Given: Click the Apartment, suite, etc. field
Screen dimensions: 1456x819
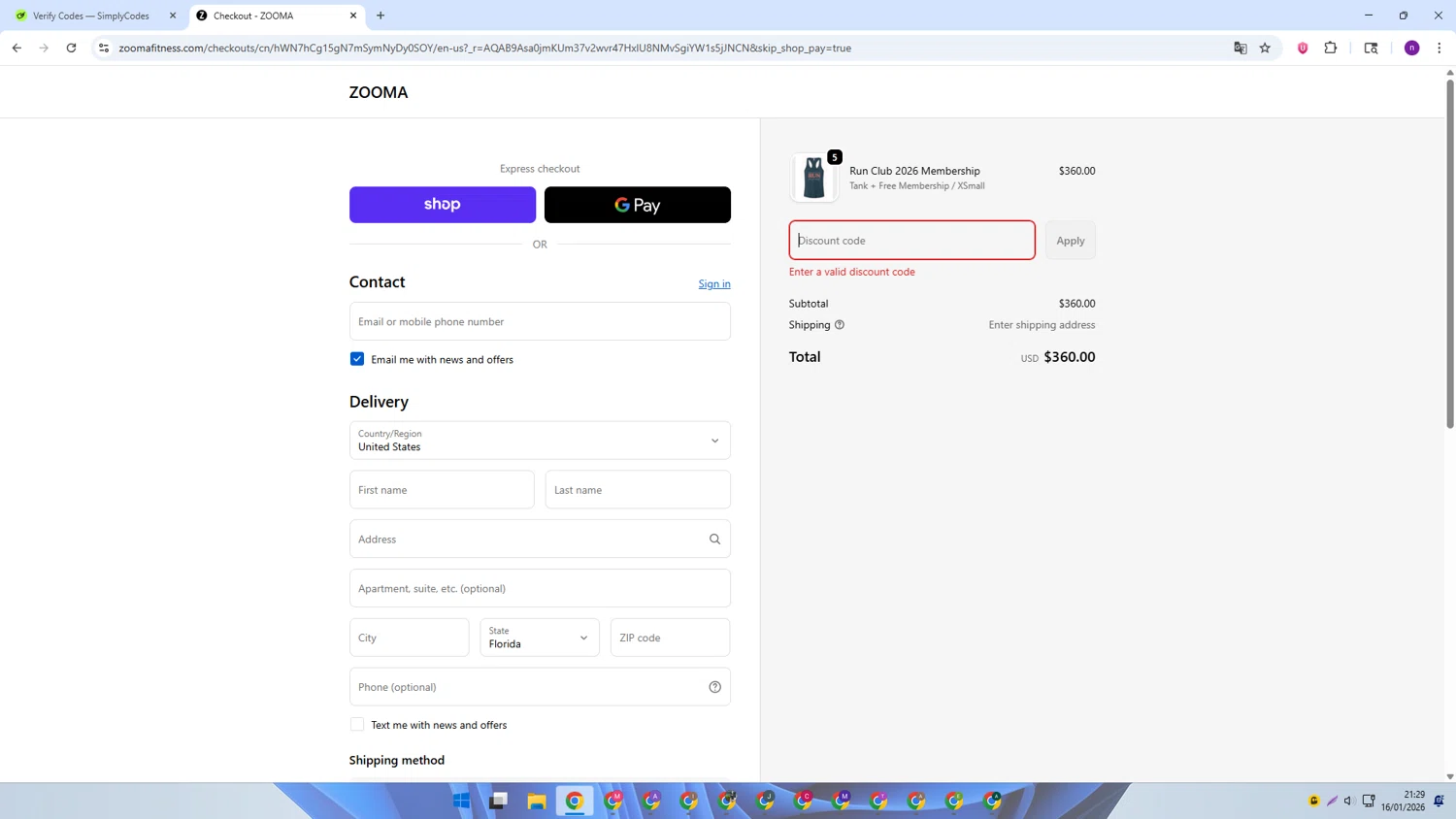Looking at the screenshot, I should (540, 588).
